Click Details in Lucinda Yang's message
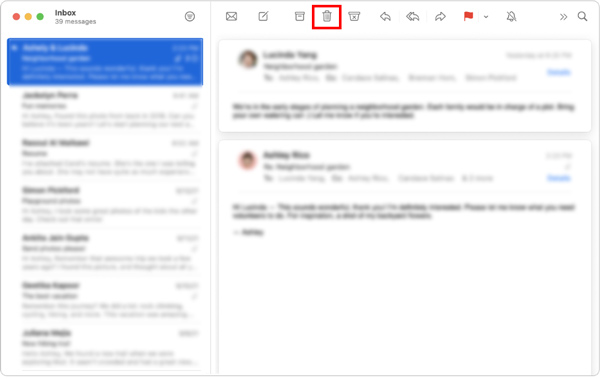The image size is (600, 379). 559,72
